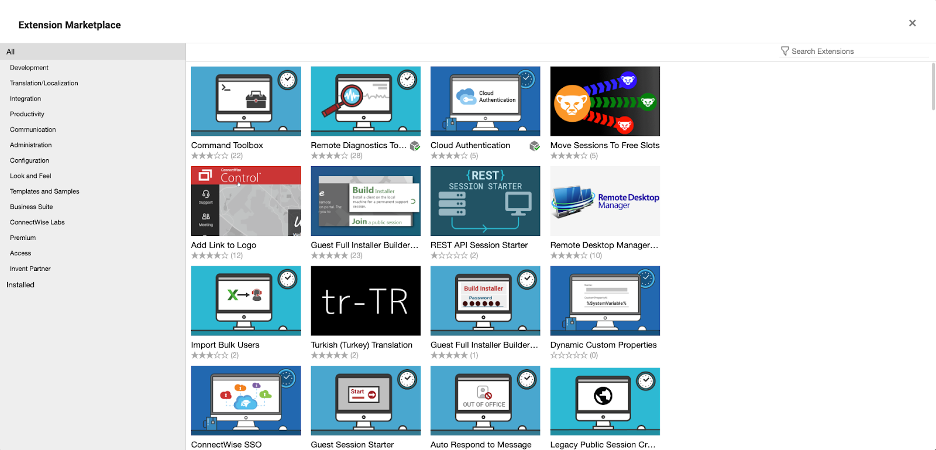Filter by the Configuration category
The height and width of the screenshot is (450, 936).
(x=29, y=161)
